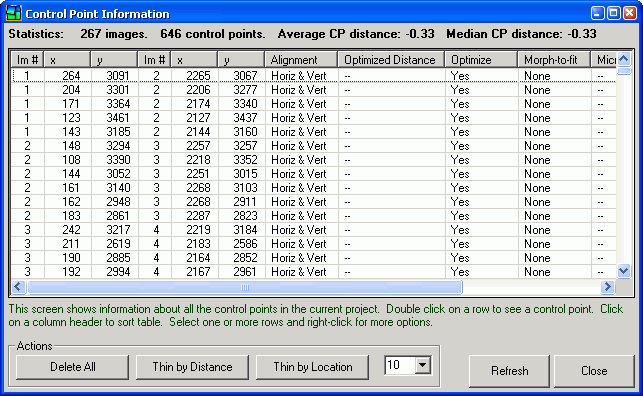Select the row with y value 2948
This screenshot has height=396, width=643.
pyautogui.click(x=314, y=201)
